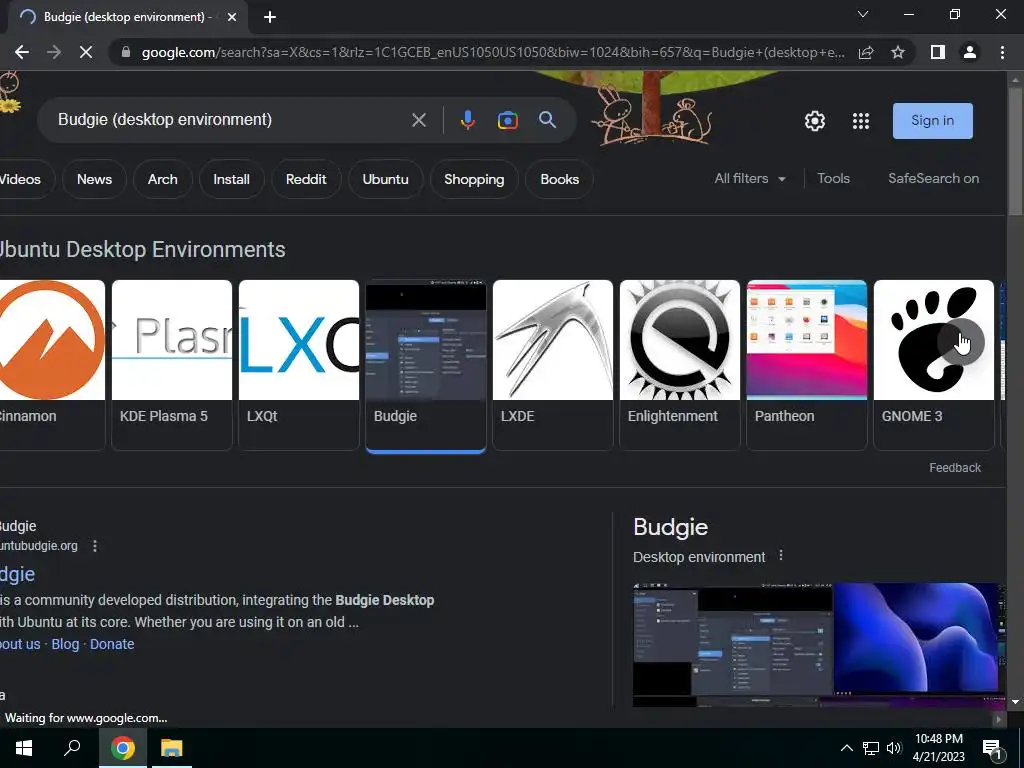
Task: Expand the All filters dropdown
Action: tap(750, 178)
